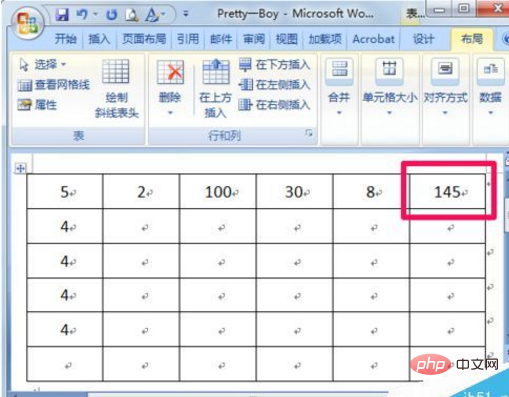Open print preview from quick access toolbar

click(x=132, y=15)
